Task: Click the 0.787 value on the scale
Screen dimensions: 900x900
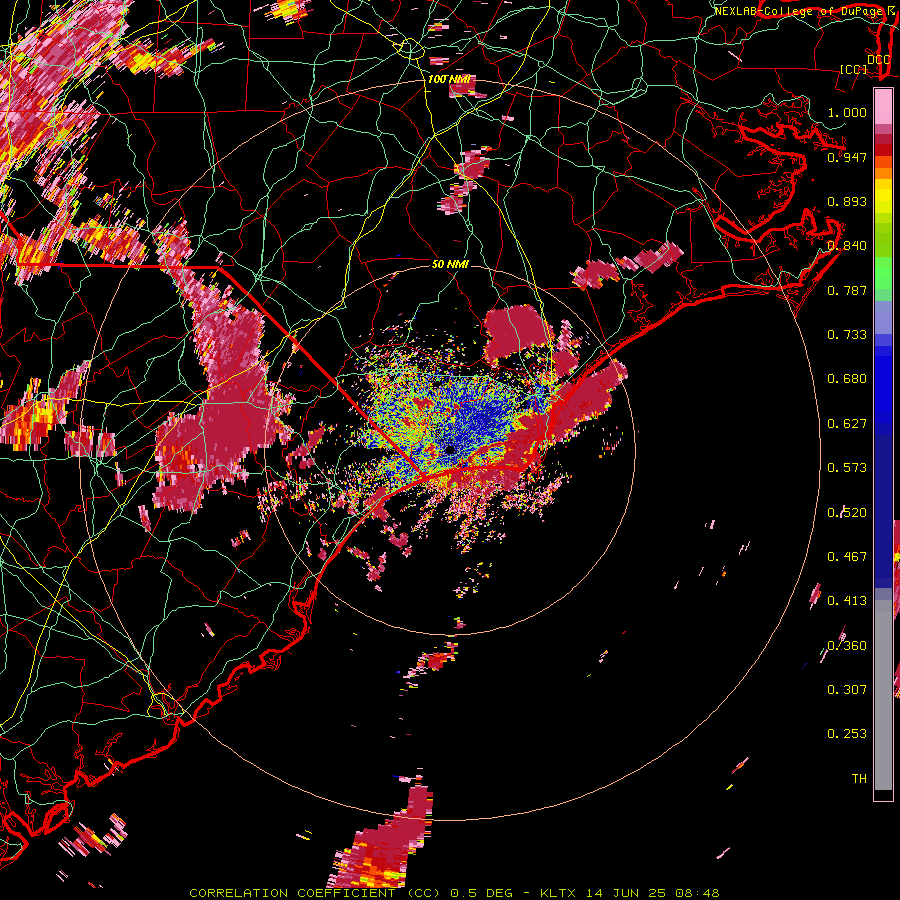Action: tap(847, 290)
